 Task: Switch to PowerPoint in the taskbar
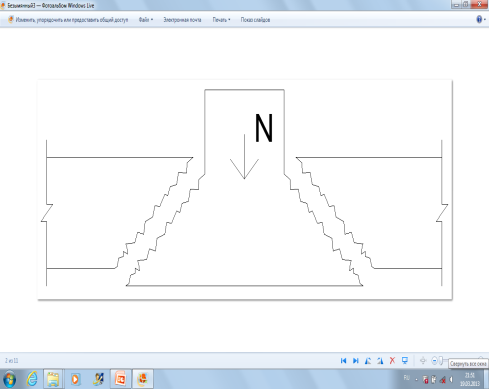(120, 379)
